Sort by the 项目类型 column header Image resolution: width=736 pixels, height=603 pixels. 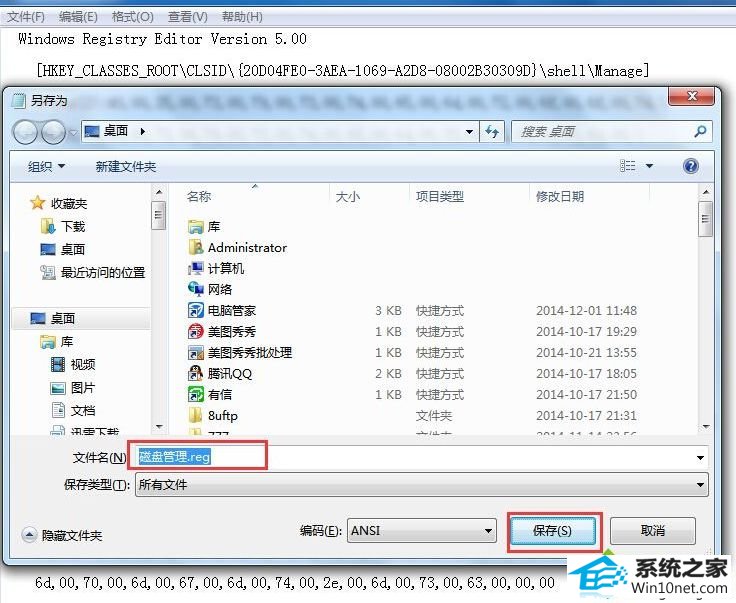[x=440, y=196]
